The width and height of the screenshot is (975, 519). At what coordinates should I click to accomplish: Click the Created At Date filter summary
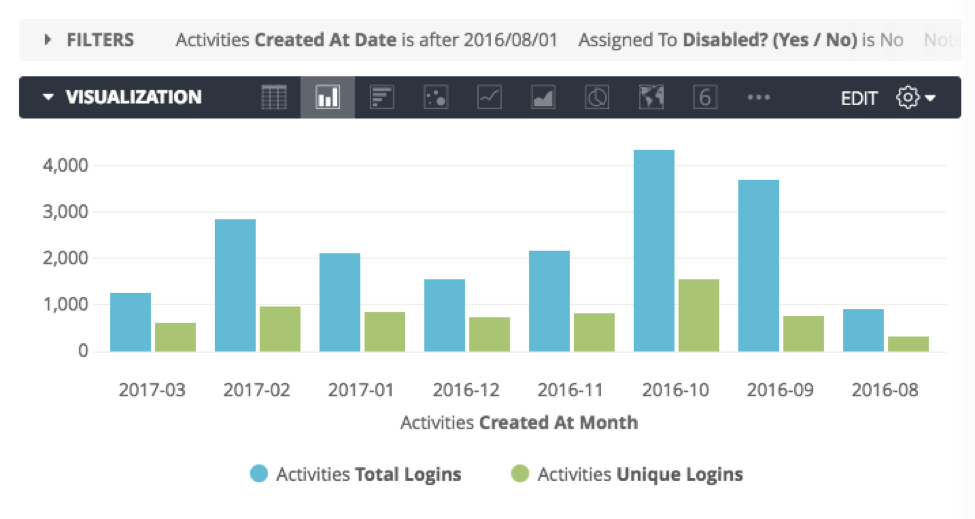coord(366,40)
